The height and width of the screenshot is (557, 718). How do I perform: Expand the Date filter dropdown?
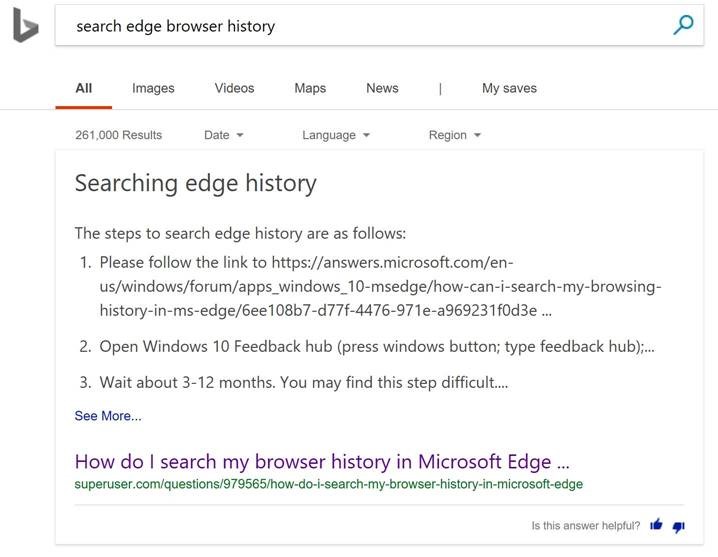223,135
